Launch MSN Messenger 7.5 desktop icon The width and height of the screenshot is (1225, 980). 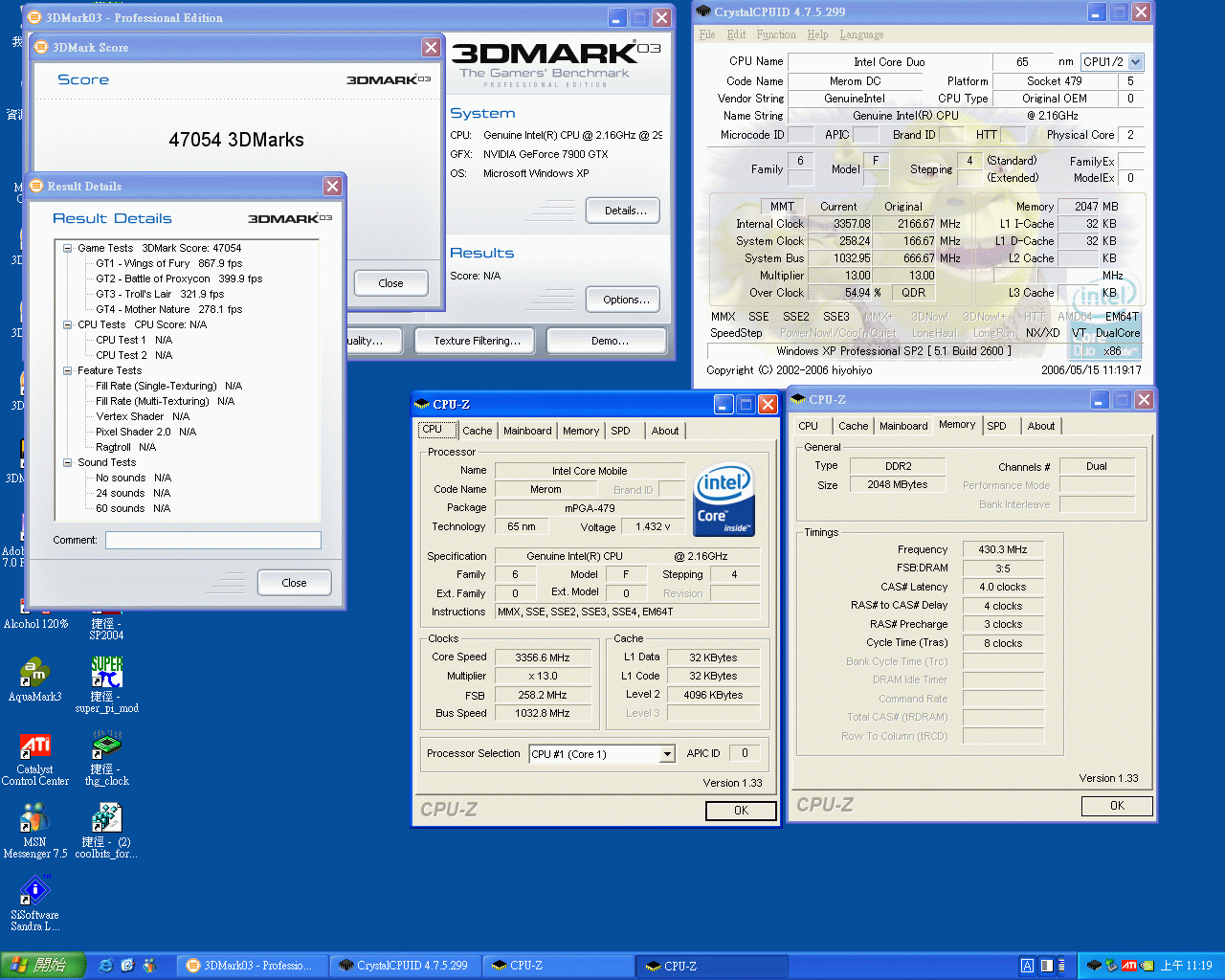(x=35, y=818)
